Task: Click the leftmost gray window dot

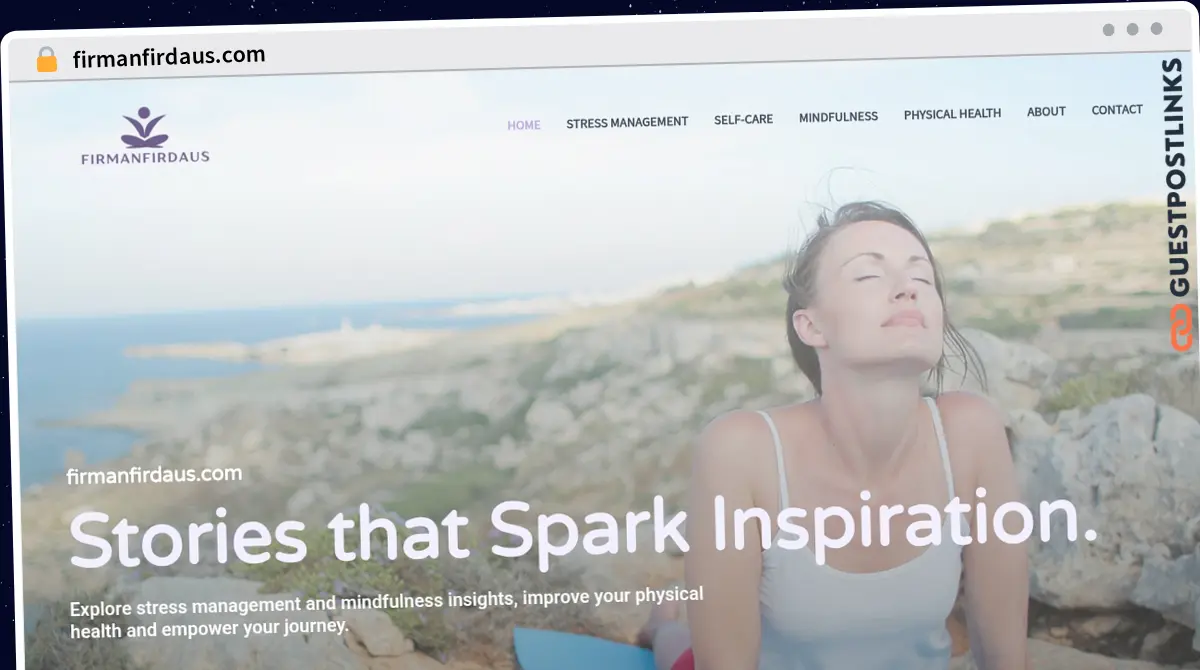Action: pyautogui.click(x=1109, y=29)
